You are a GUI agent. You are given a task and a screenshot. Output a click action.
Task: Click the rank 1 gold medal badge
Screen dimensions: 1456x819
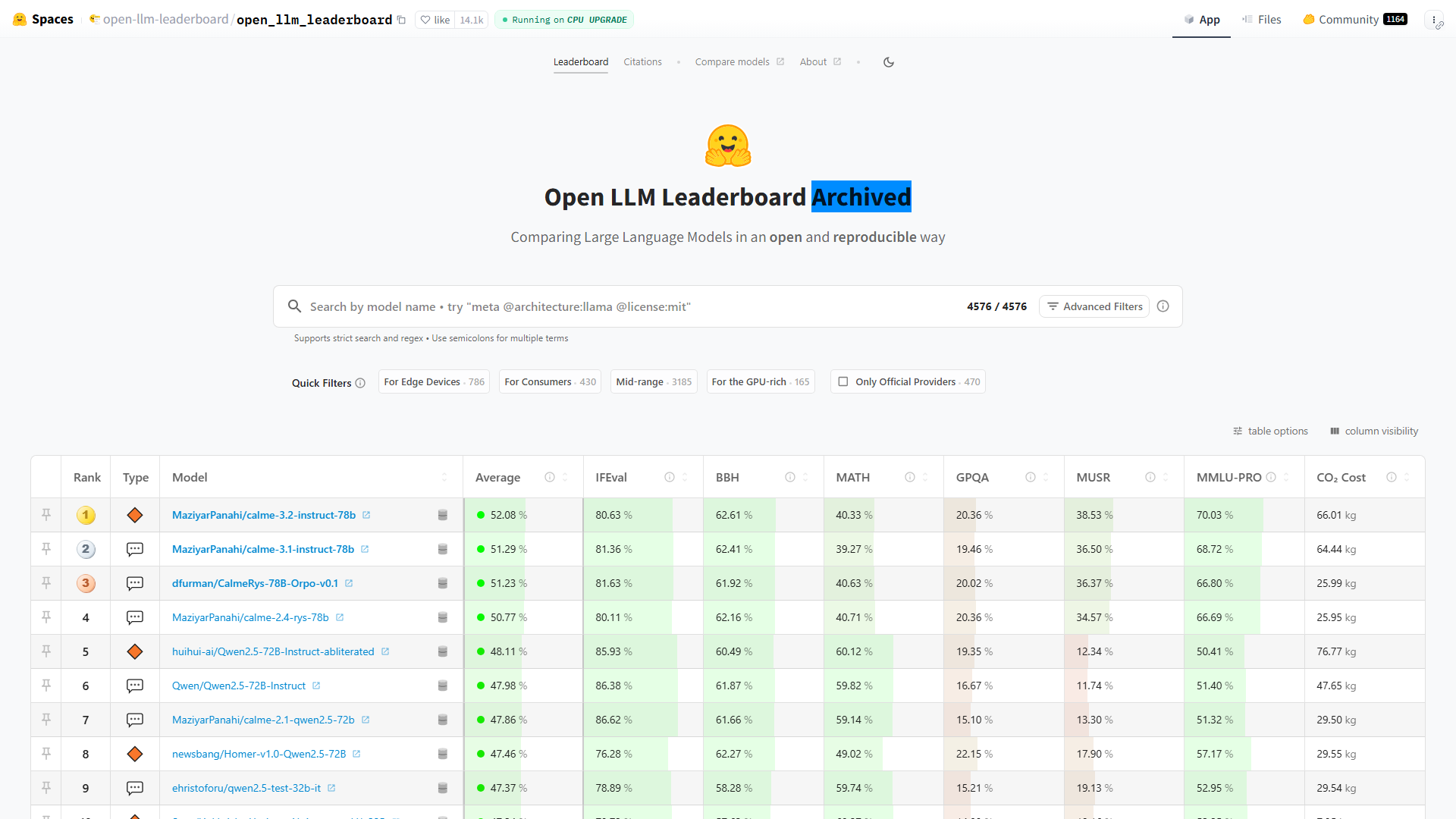tap(86, 515)
